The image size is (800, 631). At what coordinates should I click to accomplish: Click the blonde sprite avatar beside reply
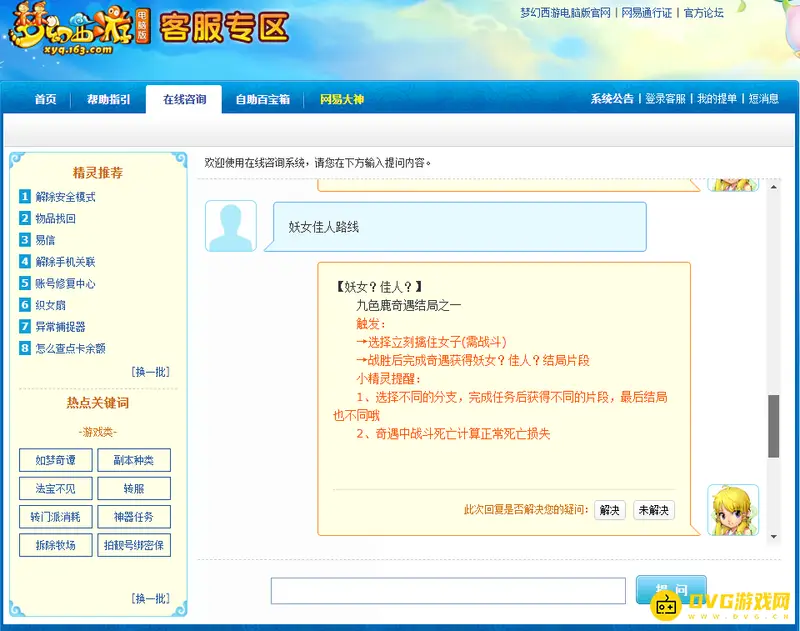coord(733,510)
